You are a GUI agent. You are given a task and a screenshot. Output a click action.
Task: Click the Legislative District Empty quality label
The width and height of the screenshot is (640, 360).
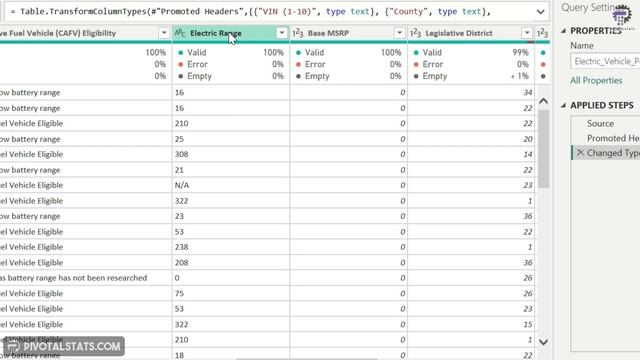[435, 76]
